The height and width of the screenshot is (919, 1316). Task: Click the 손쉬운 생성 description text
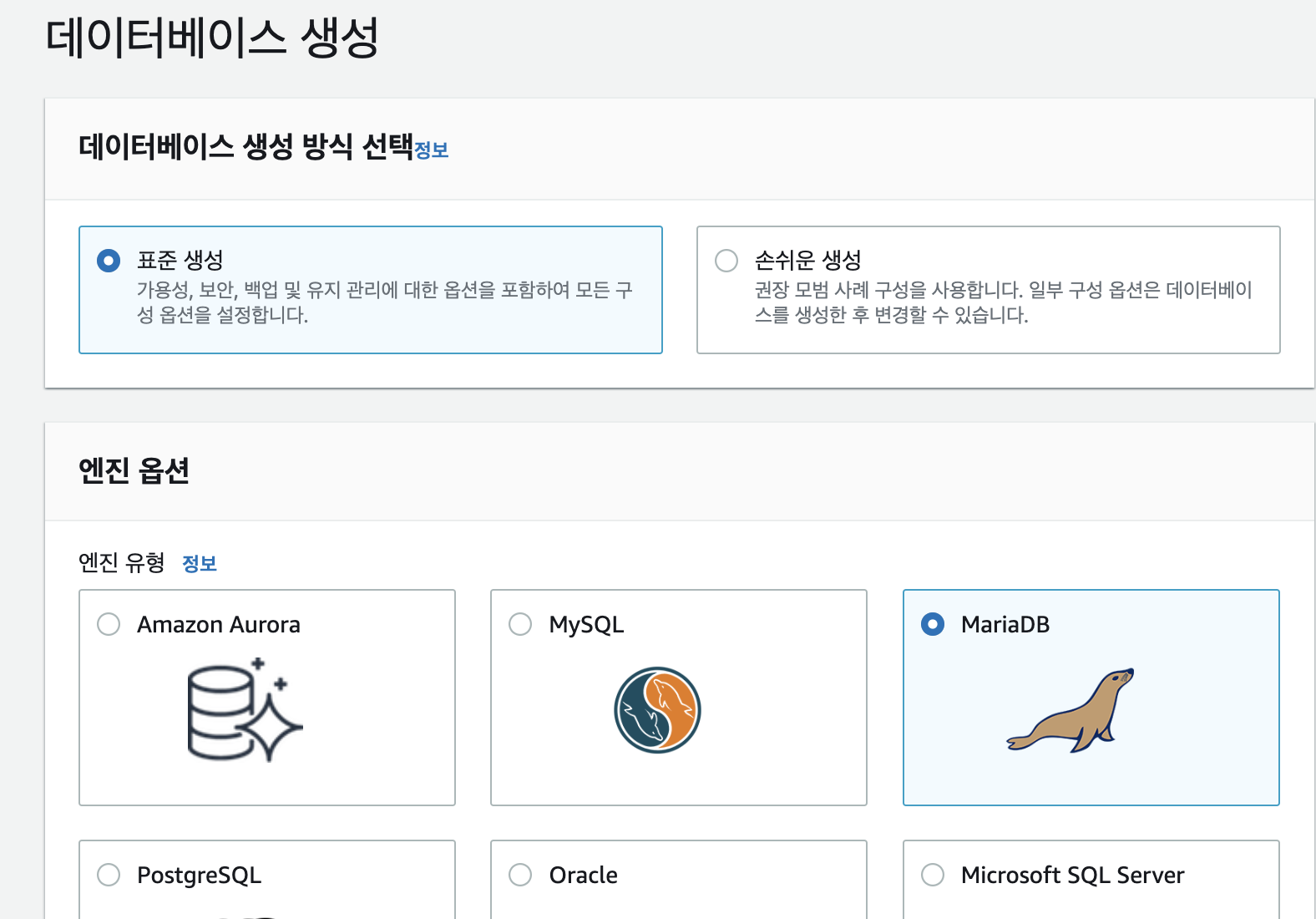[1004, 302]
